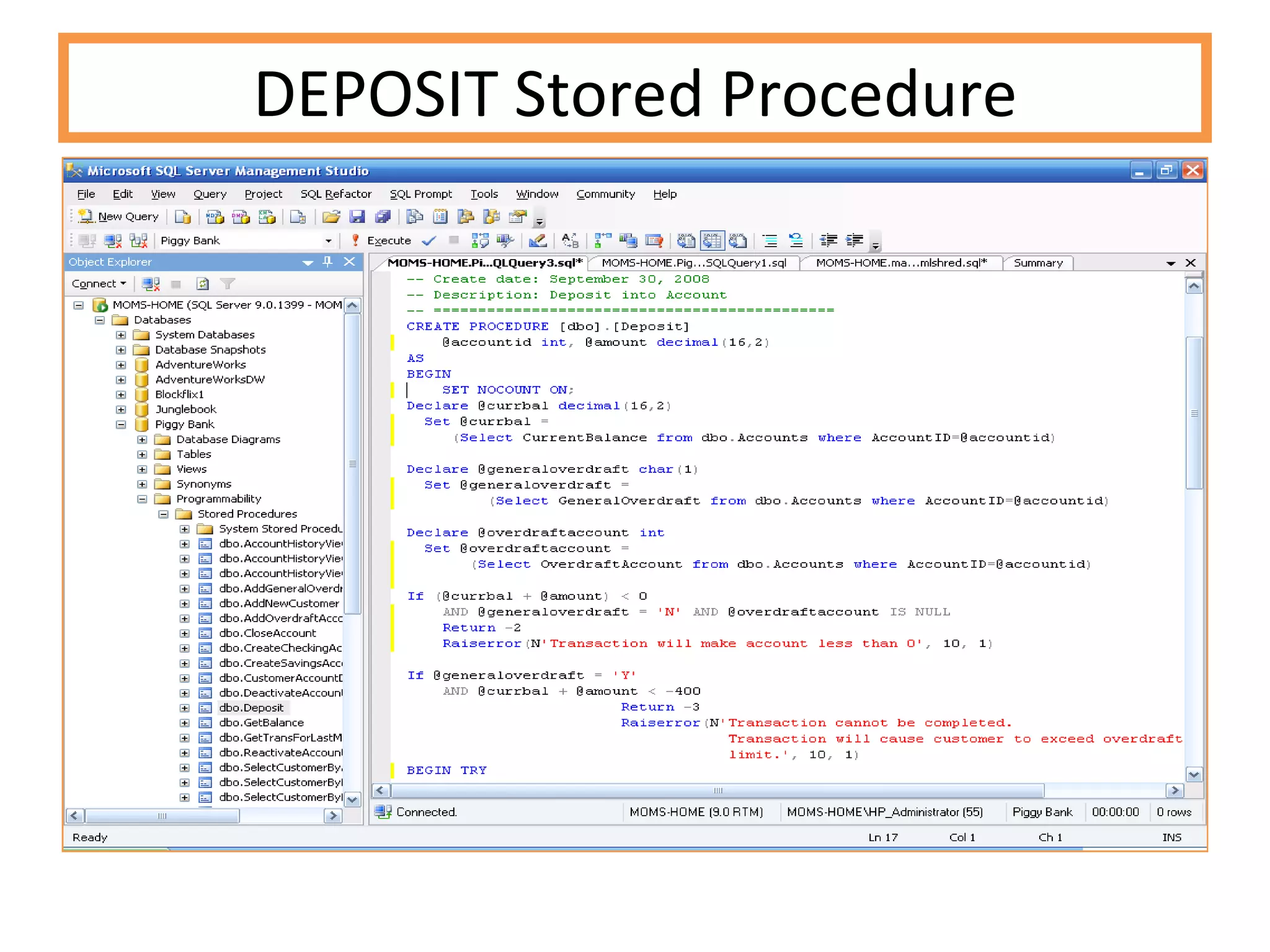Click the SET NOCOUNT ON code line
The image size is (1270, 952).
508,390
